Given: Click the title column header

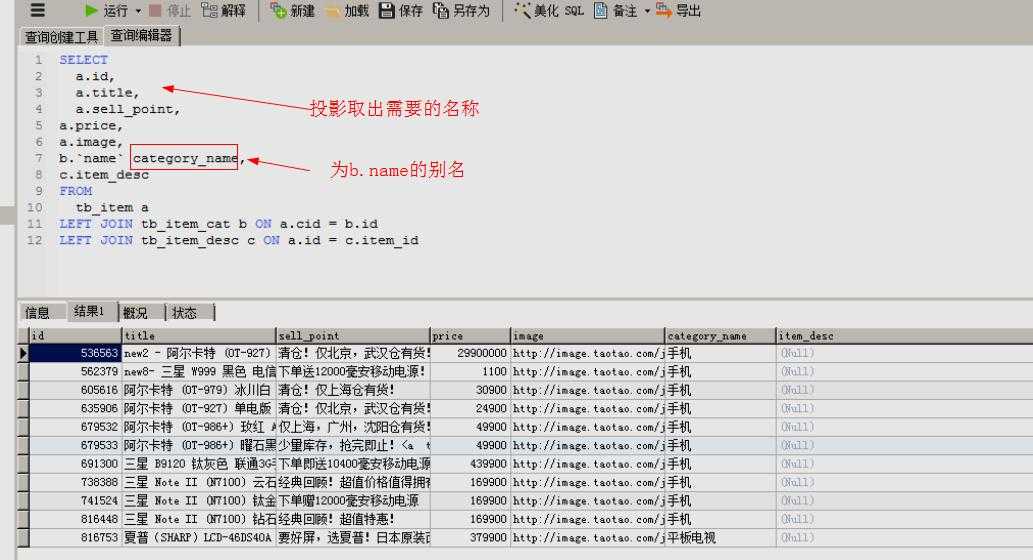Looking at the screenshot, I should click(198, 335).
